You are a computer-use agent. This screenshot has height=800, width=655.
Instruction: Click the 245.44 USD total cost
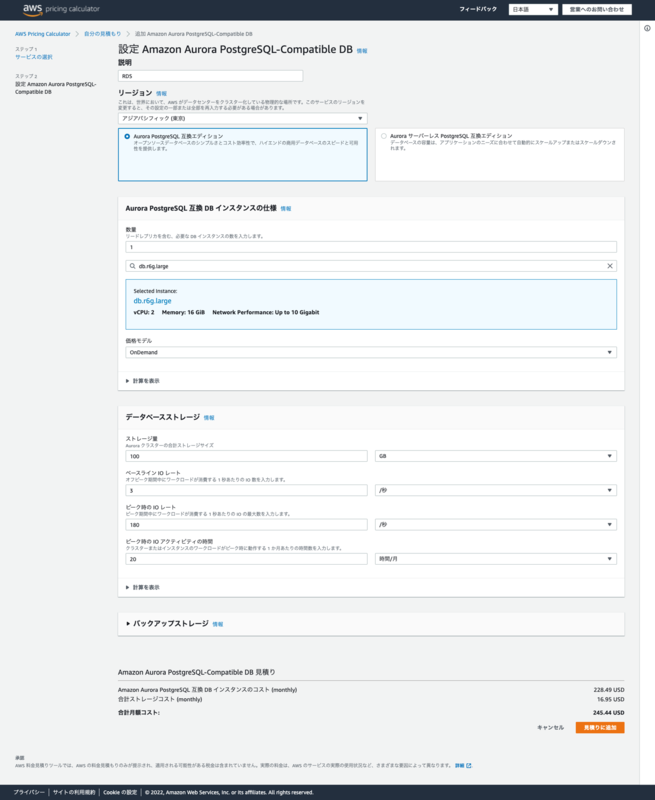click(609, 713)
